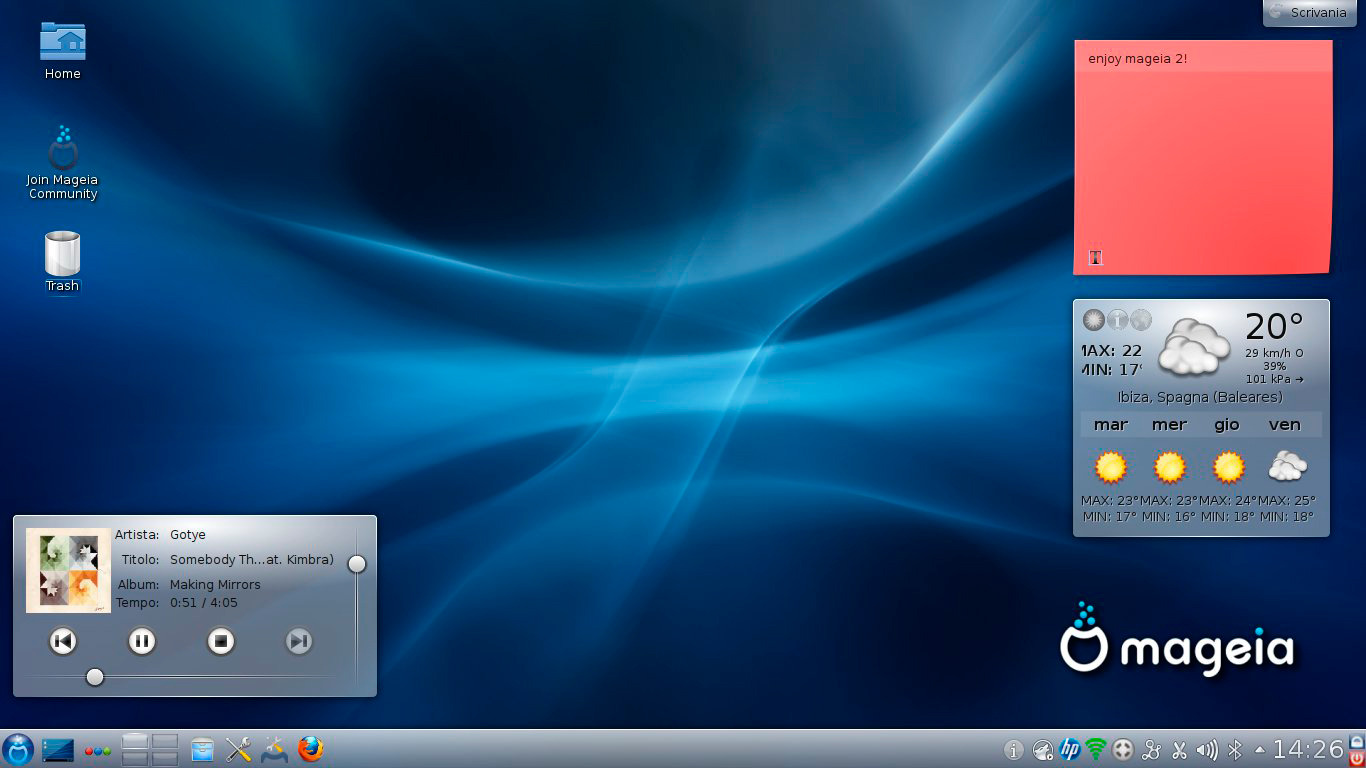1366x768 pixels.
Task: Launch Firefox from the taskbar
Action: 311,749
